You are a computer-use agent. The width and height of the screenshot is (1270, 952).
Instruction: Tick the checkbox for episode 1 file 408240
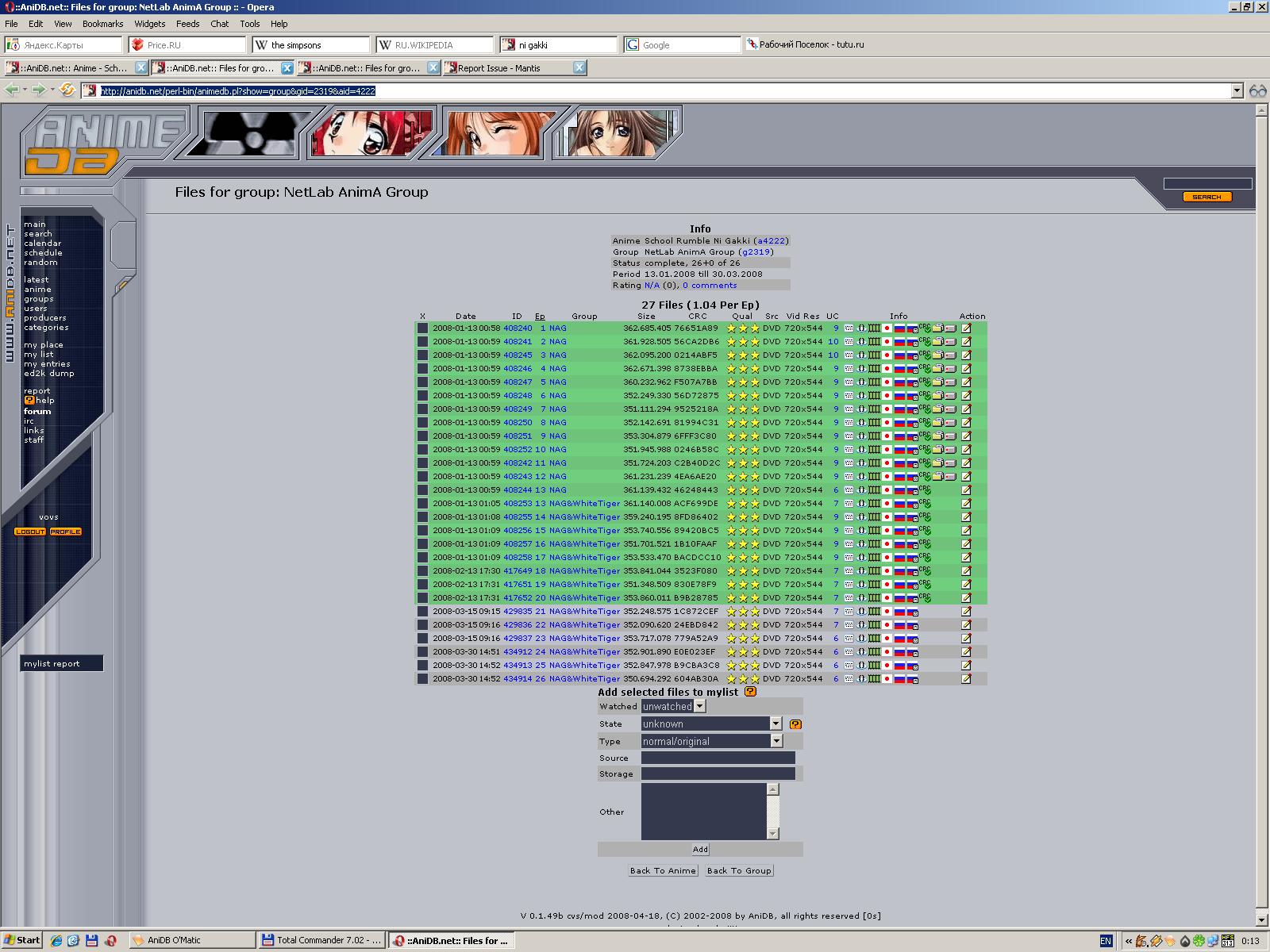pyautogui.click(x=423, y=328)
